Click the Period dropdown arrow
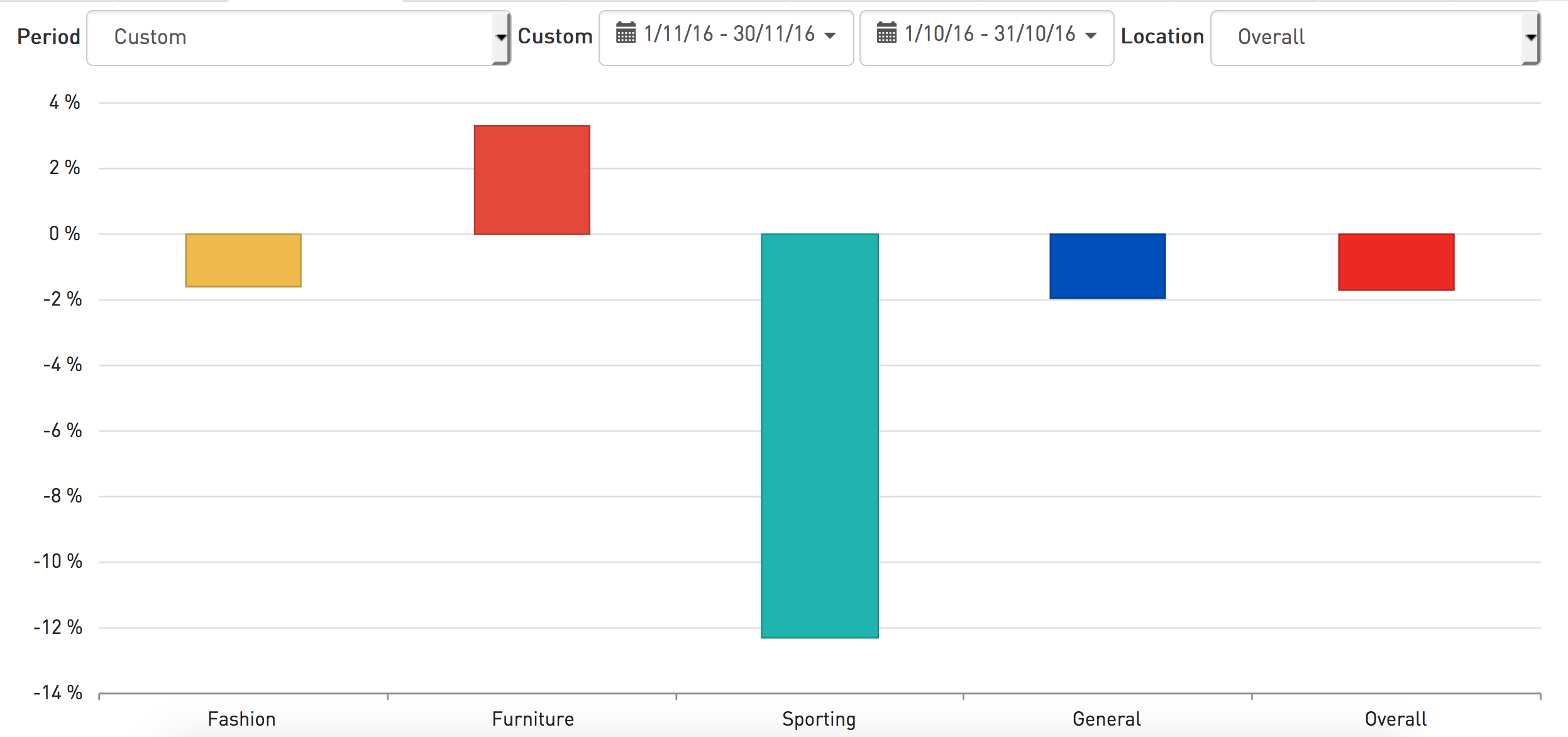The image size is (1568, 737). point(501,38)
